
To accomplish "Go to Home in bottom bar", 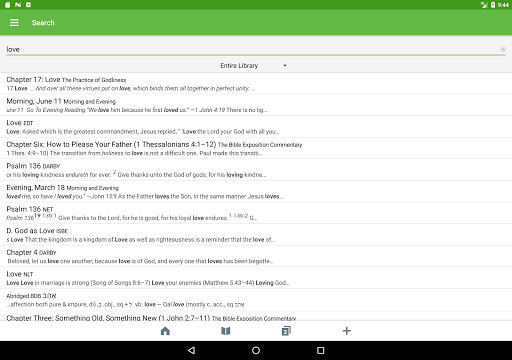I will (165, 331).
